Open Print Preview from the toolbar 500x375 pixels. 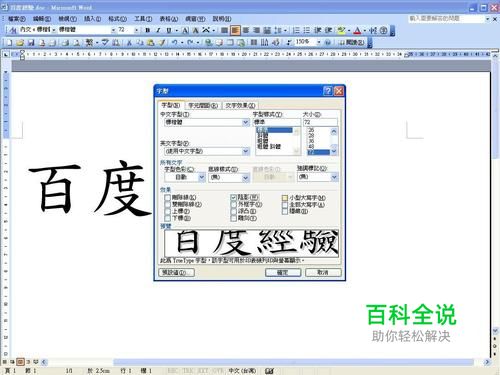[x=76, y=42]
